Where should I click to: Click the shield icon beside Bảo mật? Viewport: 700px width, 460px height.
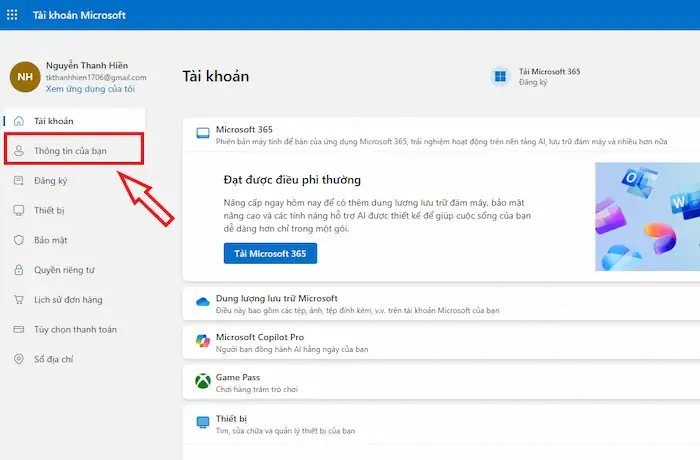(19, 240)
